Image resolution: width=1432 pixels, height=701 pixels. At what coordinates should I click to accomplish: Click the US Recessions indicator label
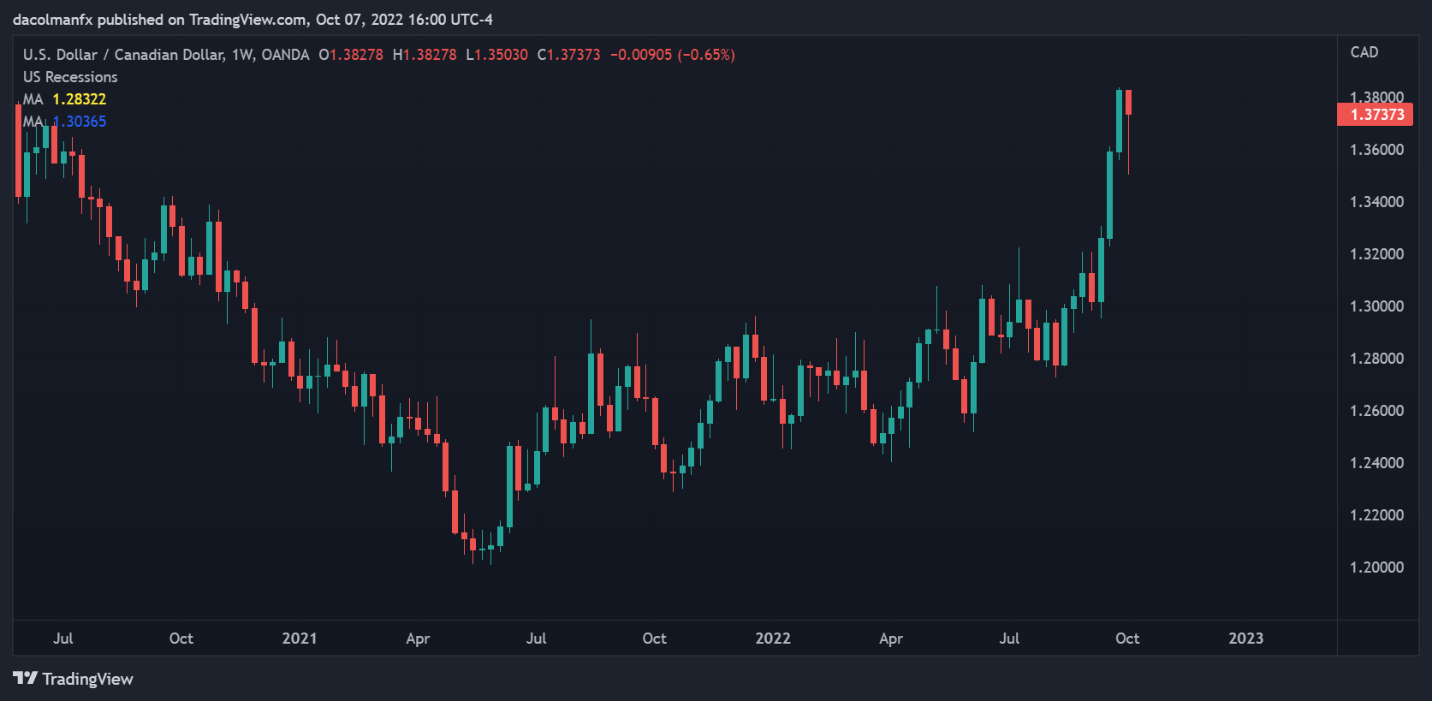pos(71,77)
